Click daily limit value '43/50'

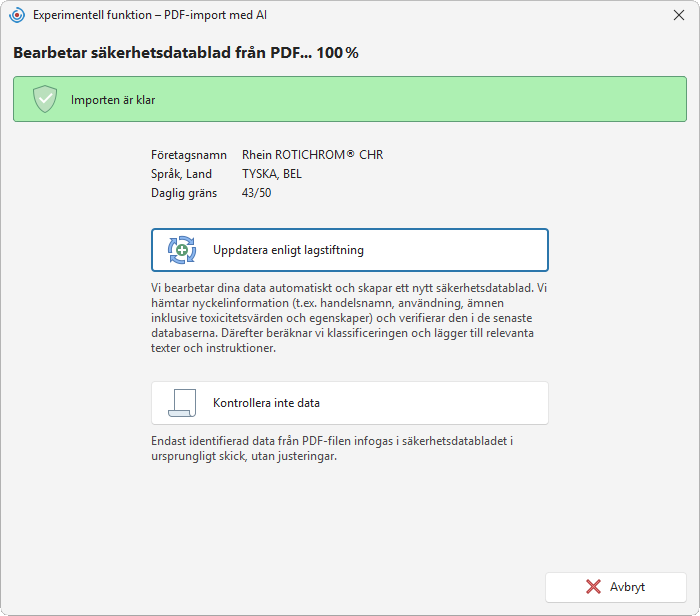tap(257, 193)
